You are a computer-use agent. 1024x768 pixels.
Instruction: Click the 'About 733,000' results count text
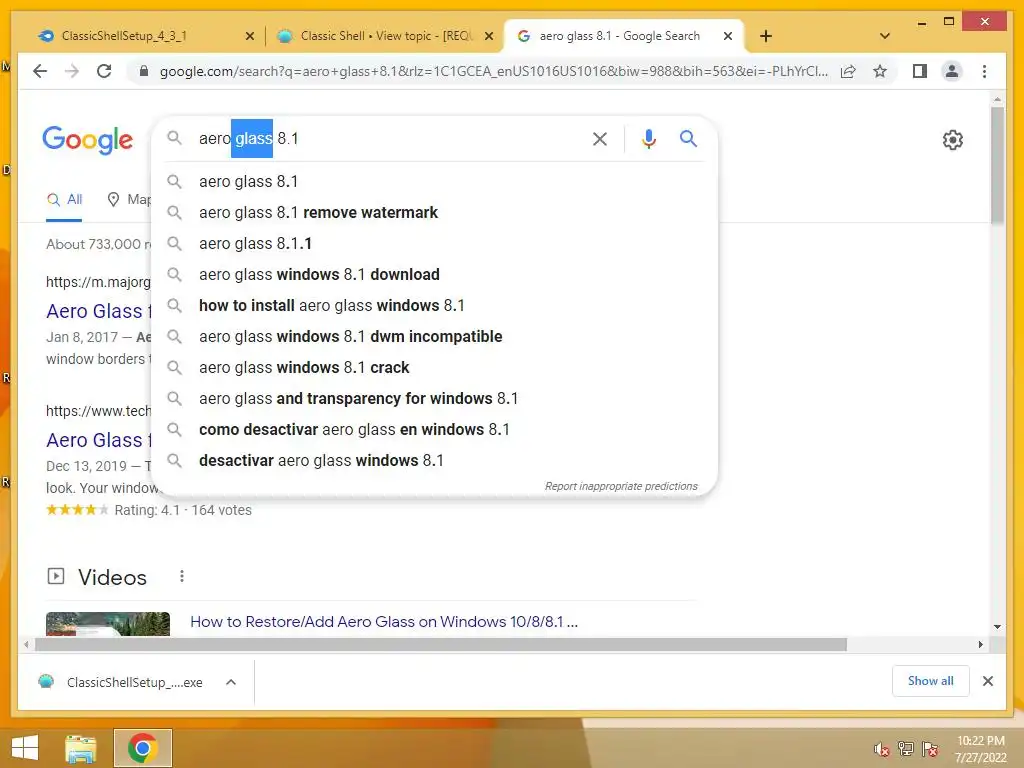click(99, 244)
